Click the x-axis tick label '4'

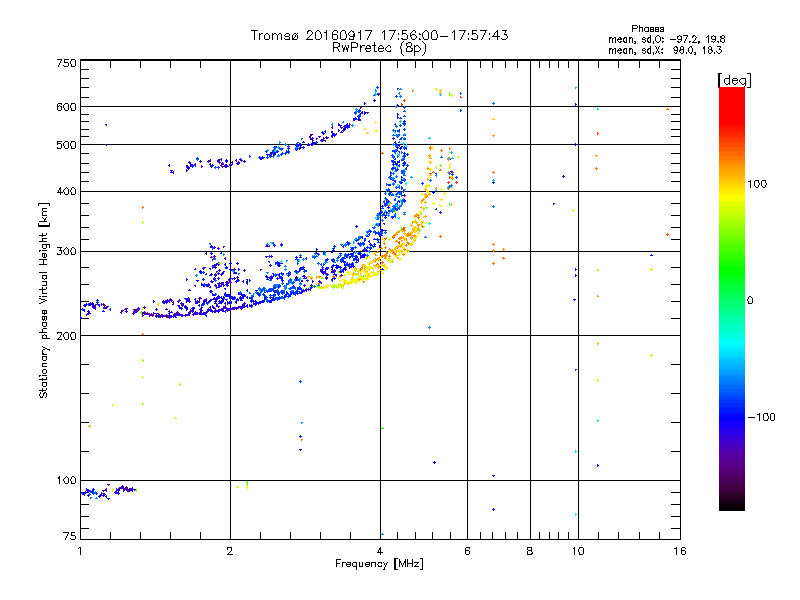380,551
